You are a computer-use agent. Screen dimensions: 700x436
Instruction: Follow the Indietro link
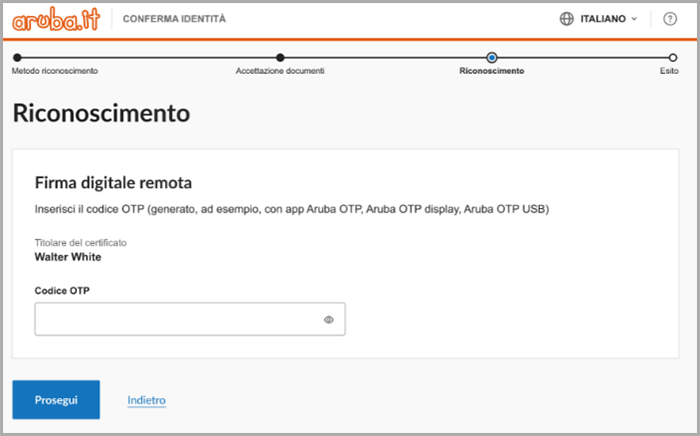click(146, 400)
